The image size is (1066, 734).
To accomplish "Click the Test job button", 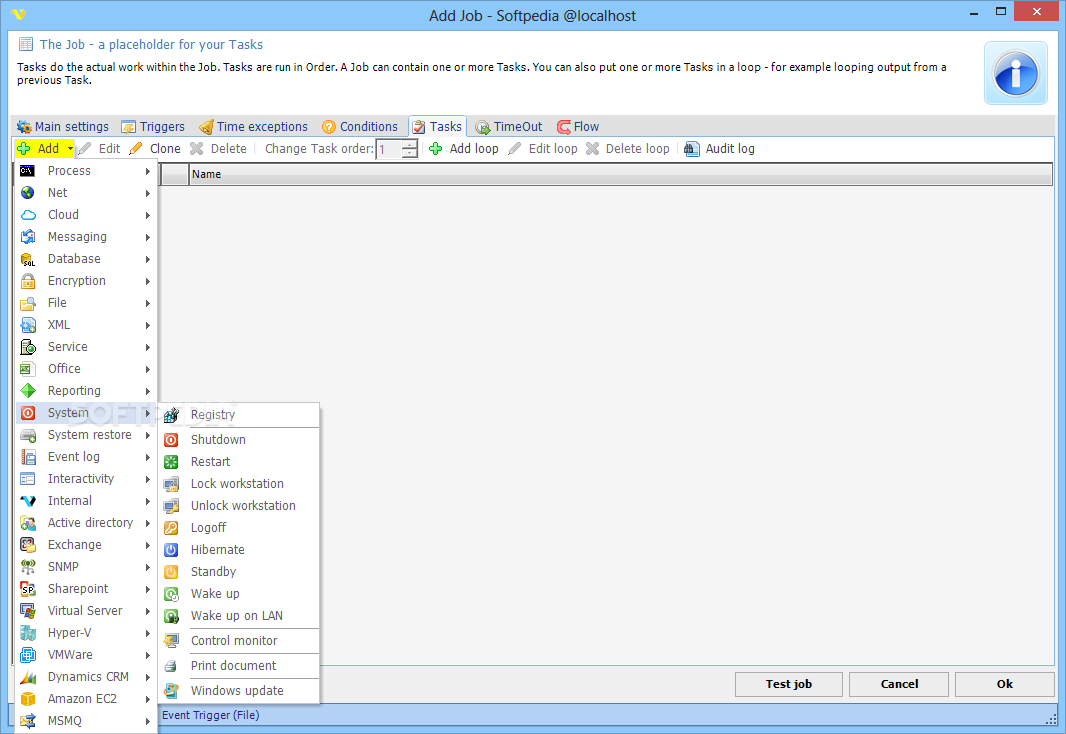I will click(x=789, y=684).
